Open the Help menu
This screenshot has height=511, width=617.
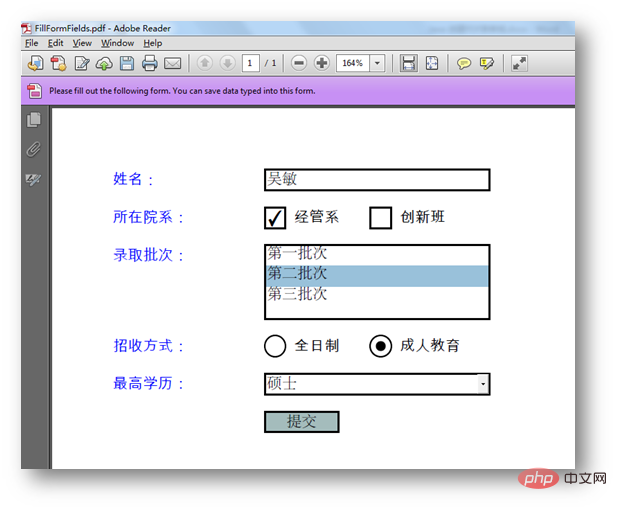coord(153,43)
